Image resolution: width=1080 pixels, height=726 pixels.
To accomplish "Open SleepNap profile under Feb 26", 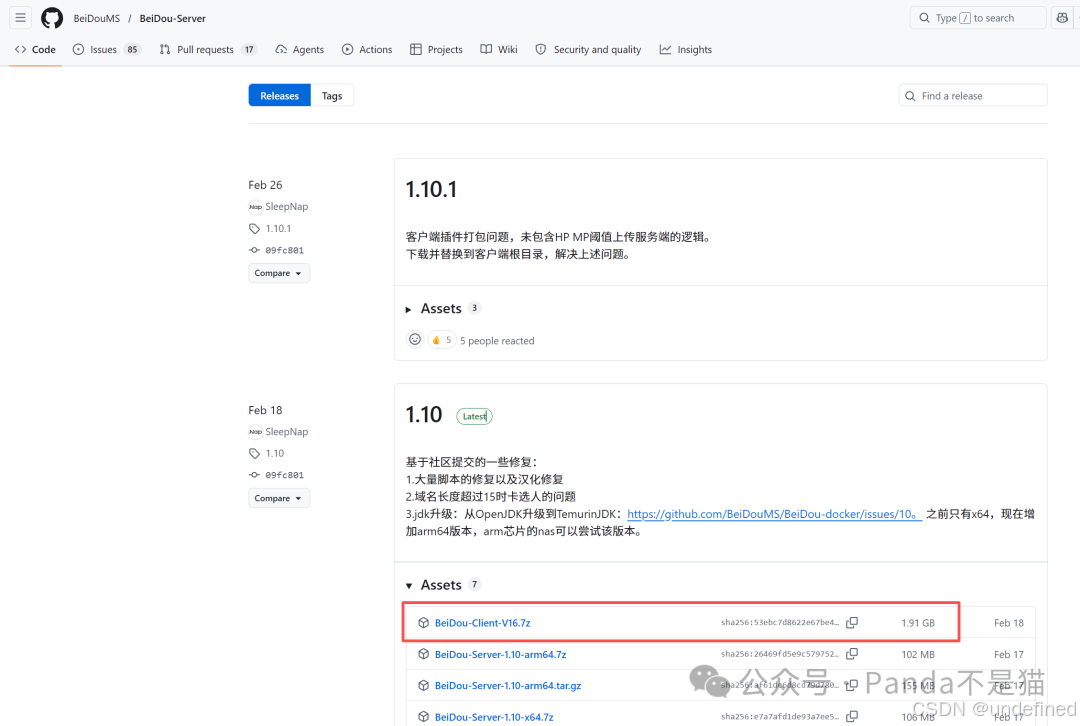I will pyautogui.click(x=287, y=207).
